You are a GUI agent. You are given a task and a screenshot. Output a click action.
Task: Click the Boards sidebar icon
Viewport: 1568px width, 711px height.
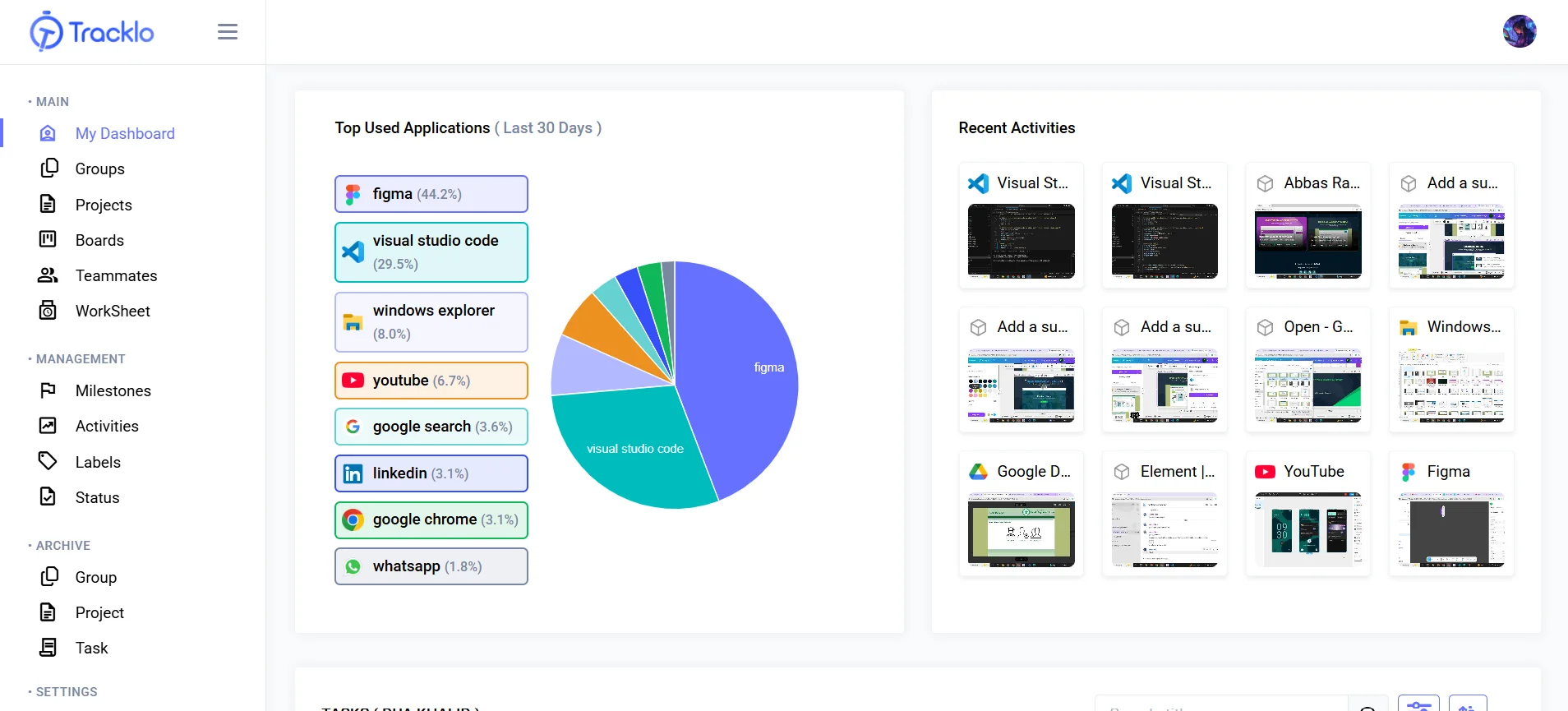(x=48, y=239)
